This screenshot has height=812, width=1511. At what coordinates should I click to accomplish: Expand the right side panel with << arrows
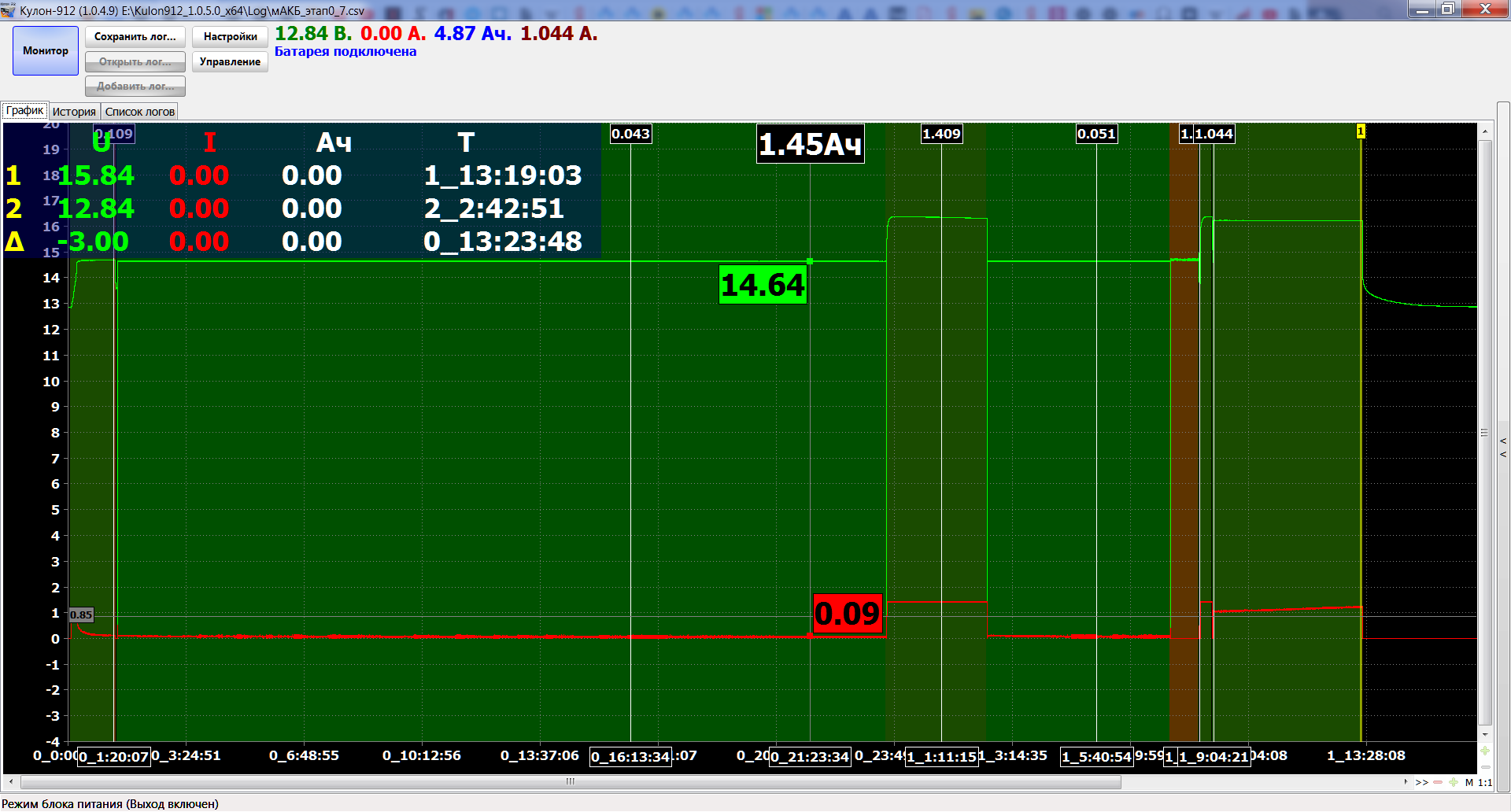pyautogui.click(x=1503, y=447)
